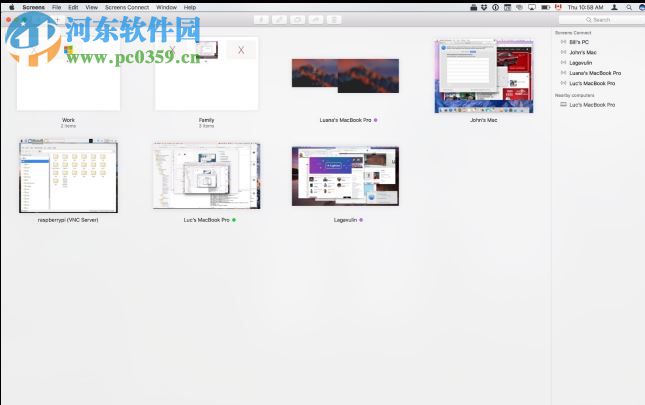The height and width of the screenshot is (405, 645).
Task: Select Luc's MacBook Pro under Nearby computers
Action: (x=592, y=105)
